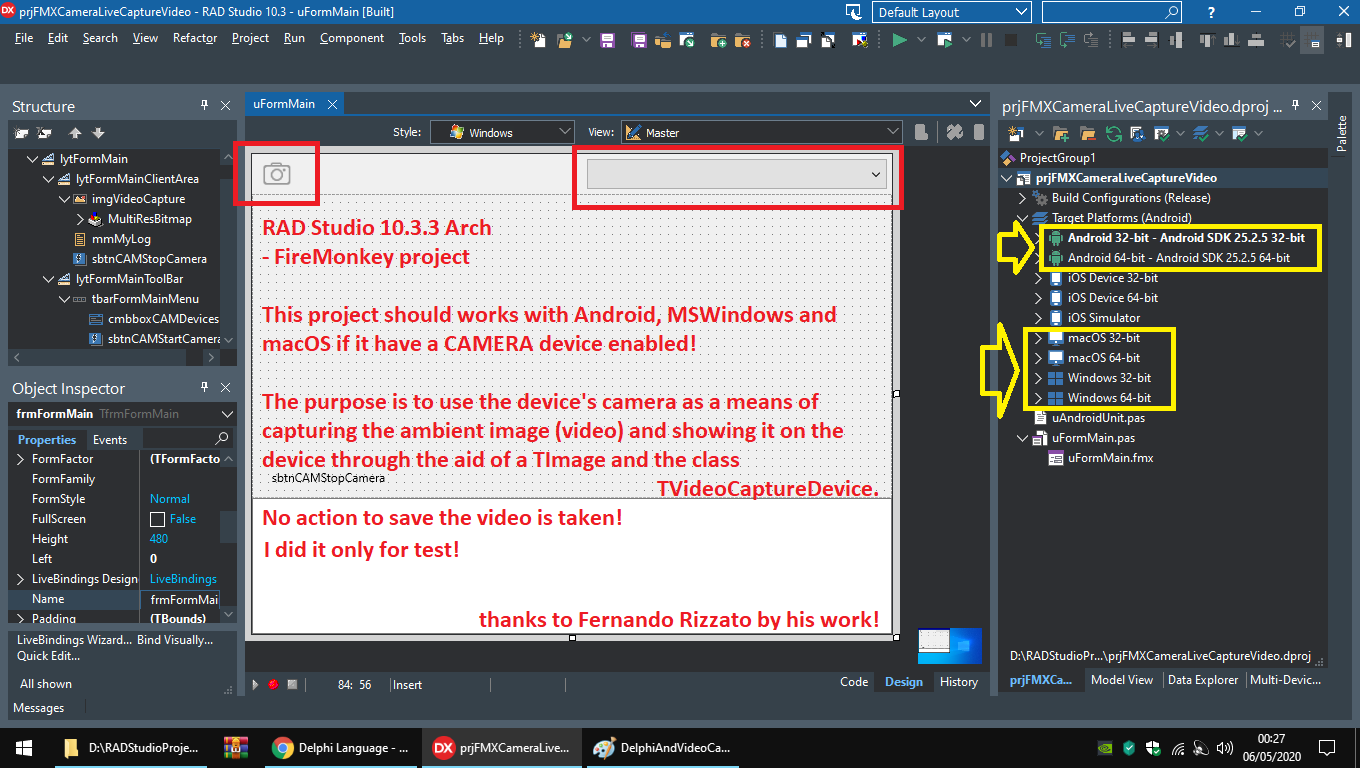Click the View Form toolbar icon
1360x768 pixels.
[x=805, y=41]
